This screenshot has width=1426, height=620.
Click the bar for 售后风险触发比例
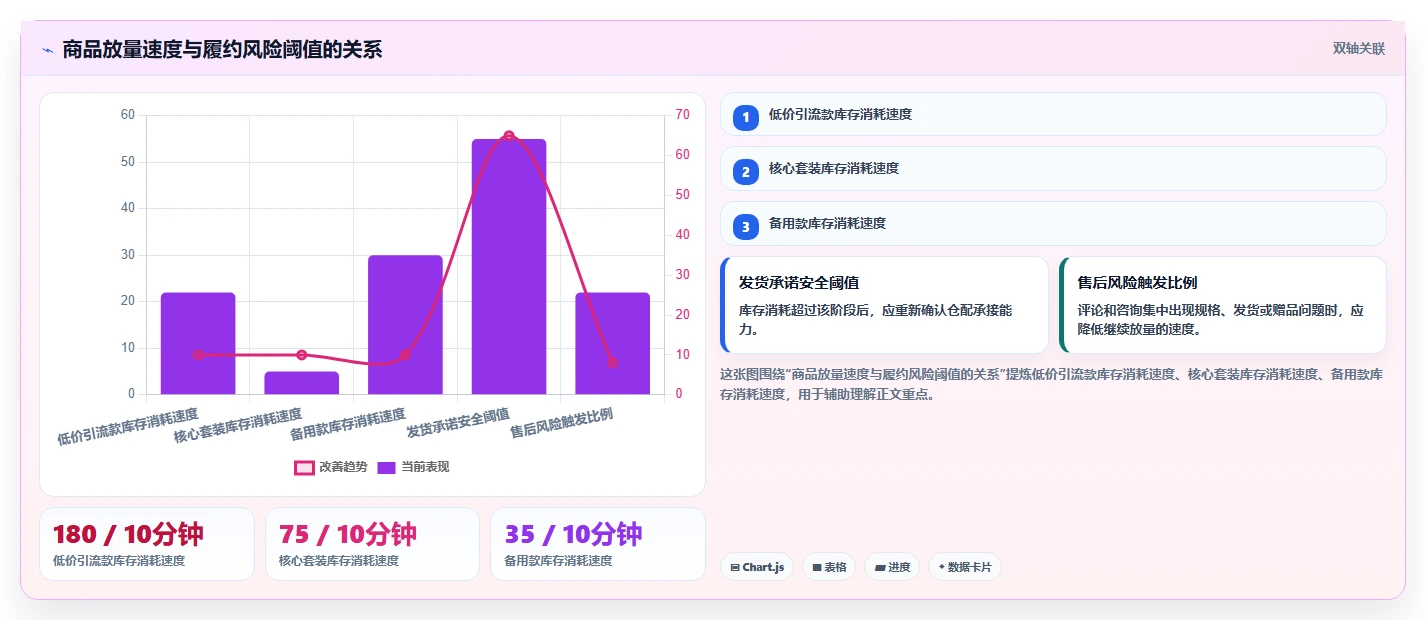click(x=612, y=344)
